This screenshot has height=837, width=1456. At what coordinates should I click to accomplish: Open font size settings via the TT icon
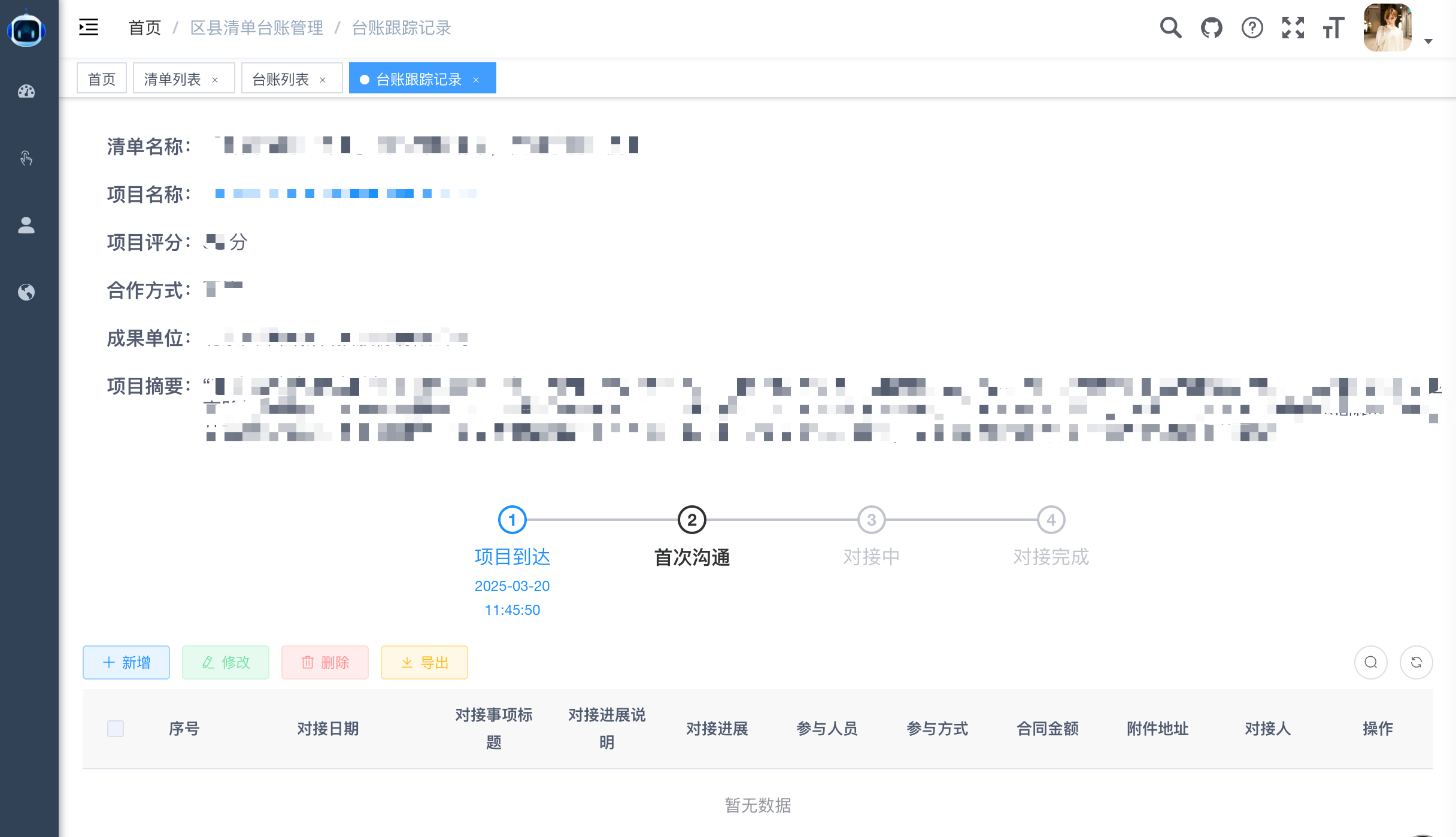tap(1333, 28)
